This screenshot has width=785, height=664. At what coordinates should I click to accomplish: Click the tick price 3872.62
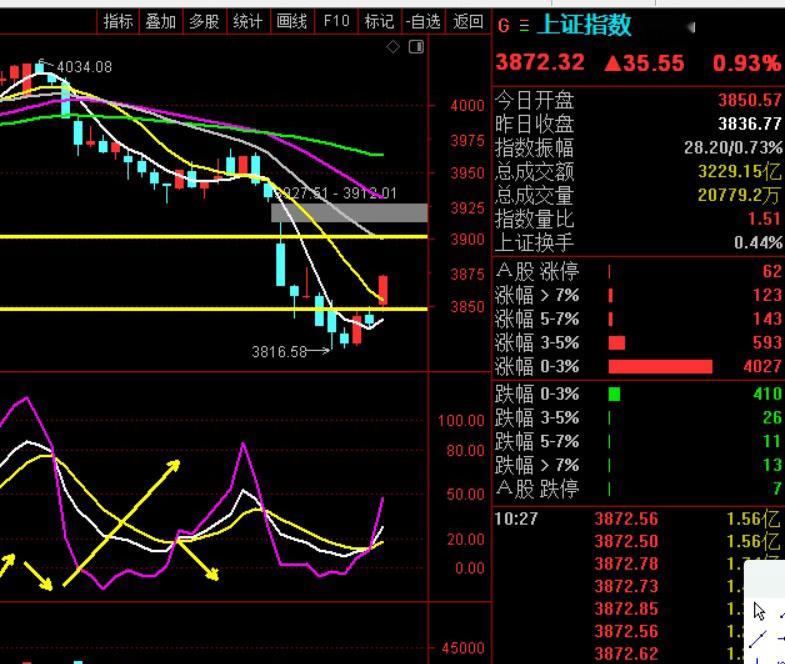626,653
